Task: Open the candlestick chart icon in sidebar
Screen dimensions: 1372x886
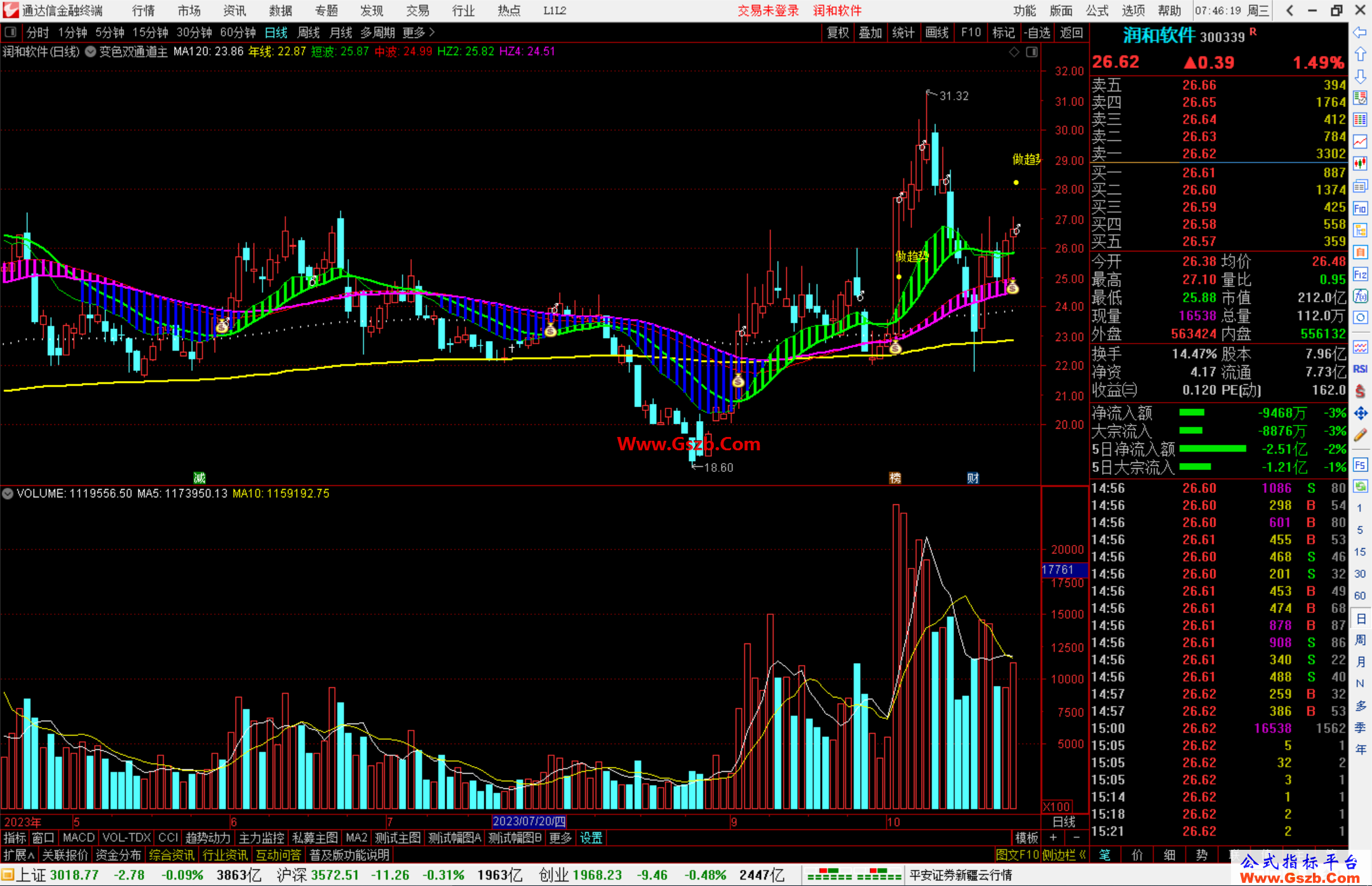Action: pyautogui.click(x=1360, y=163)
